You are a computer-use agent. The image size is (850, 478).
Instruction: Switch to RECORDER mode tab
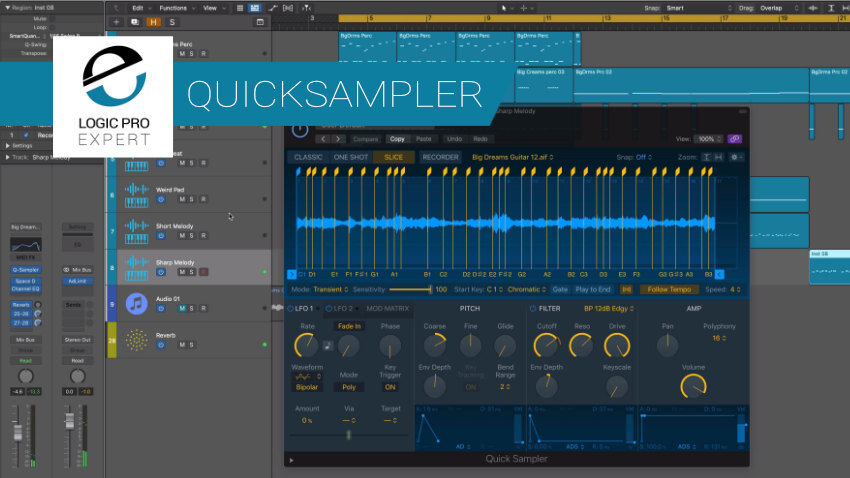440,157
